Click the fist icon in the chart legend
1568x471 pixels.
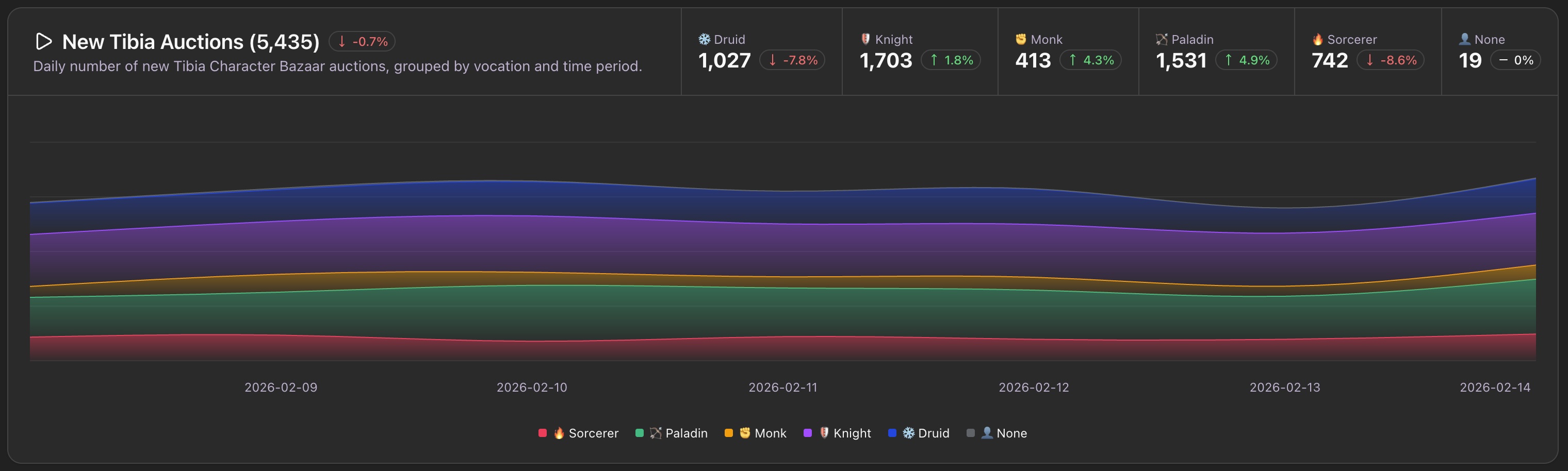[744, 433]
